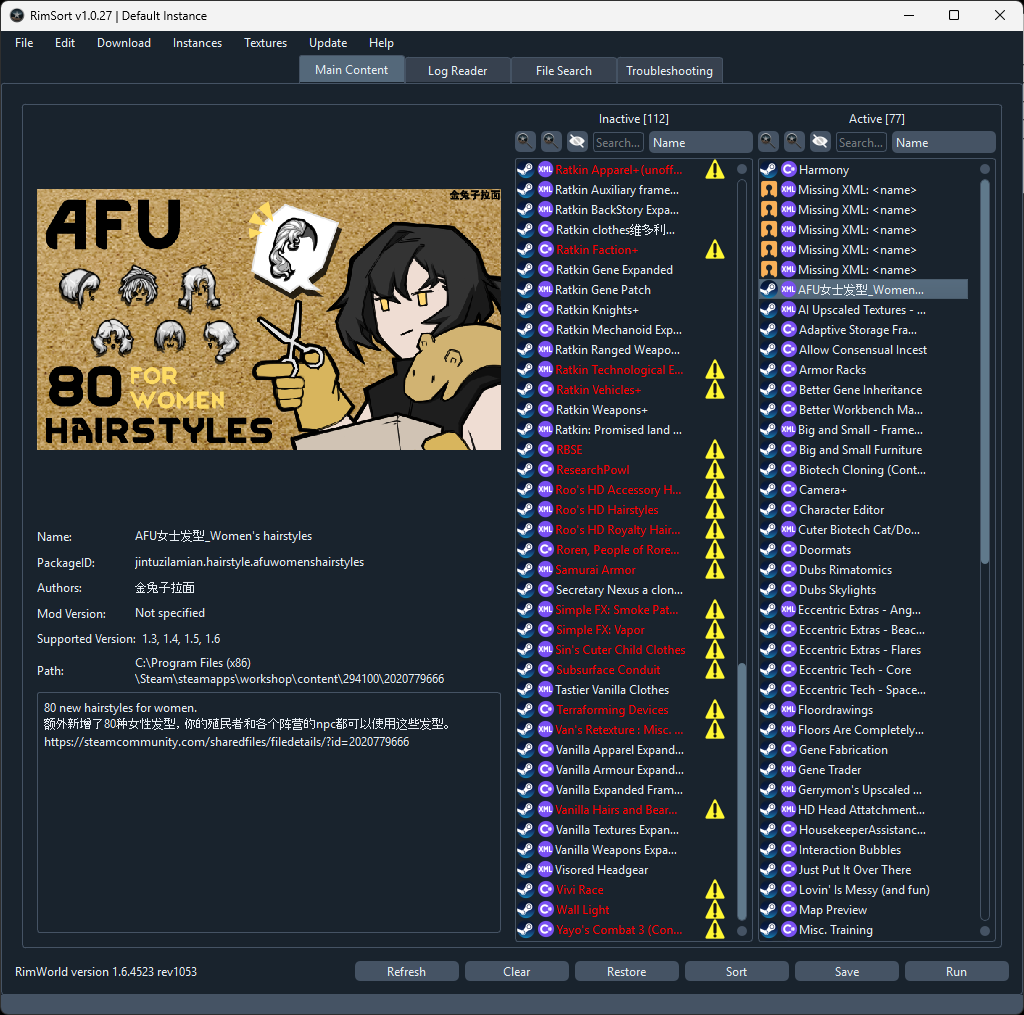Focus the Search field above the Inactive list

click(x=618, y=142)
